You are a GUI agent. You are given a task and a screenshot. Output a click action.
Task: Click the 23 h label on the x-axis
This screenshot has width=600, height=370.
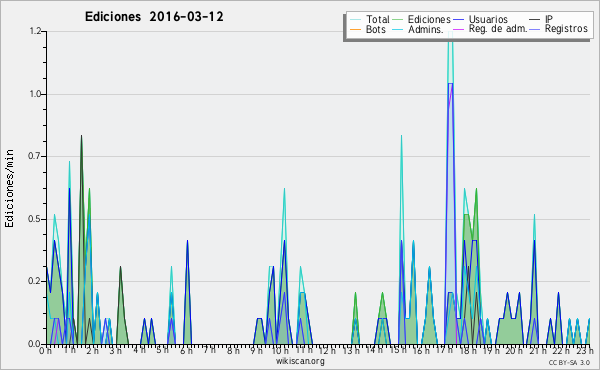(x=585, y=350)
